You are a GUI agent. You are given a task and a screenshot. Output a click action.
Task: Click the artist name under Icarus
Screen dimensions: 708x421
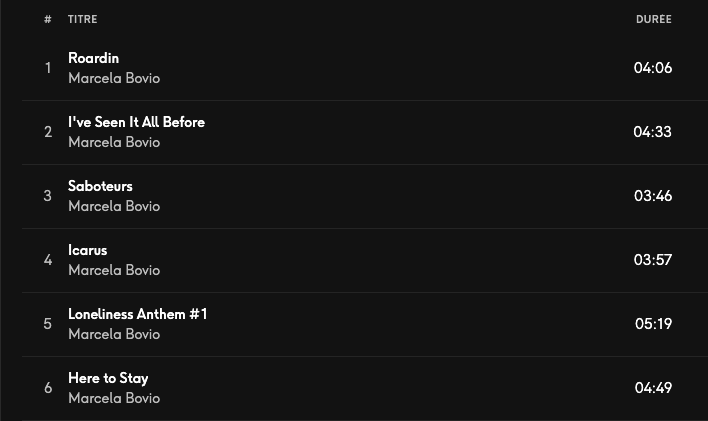(x=114, y=270)
